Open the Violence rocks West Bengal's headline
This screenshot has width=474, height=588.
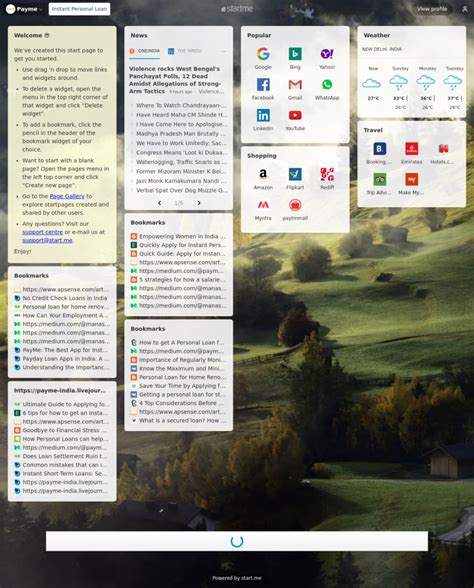175,80
